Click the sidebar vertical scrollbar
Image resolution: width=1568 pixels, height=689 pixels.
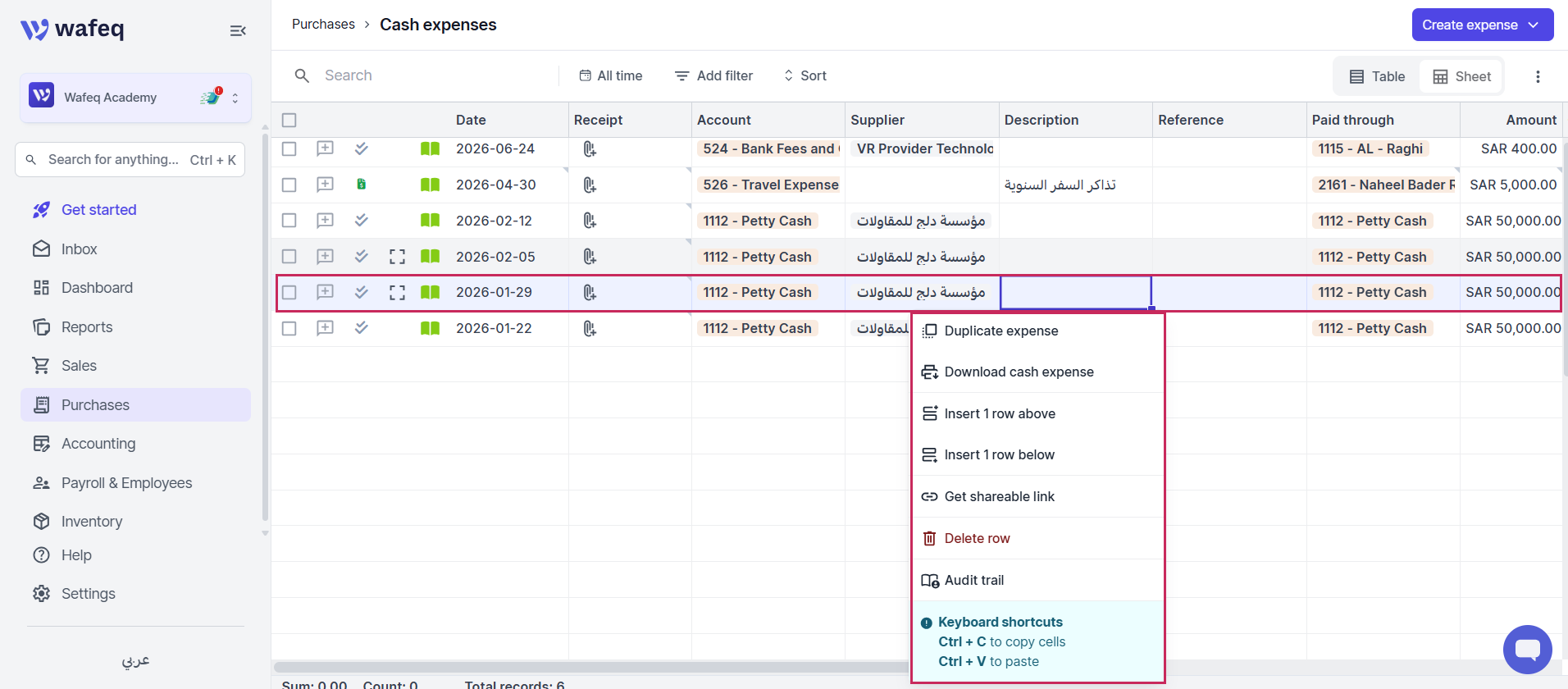coord(265,328)
